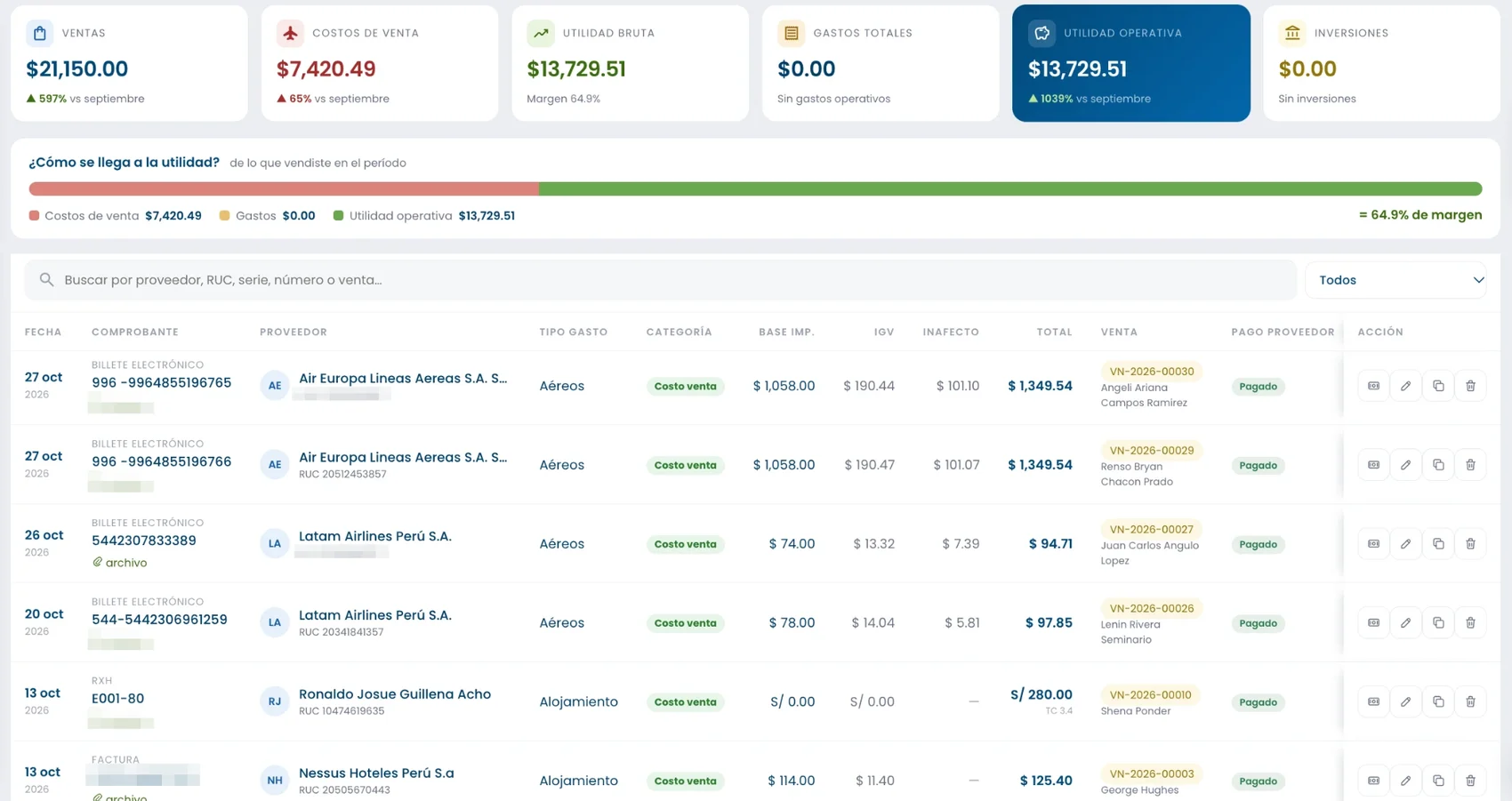Image resolution: width=1512 pixels, height=801 pixels.
Task: Delete the VN-2026-00026 Latam Airlines row
Action: coord(1470,623)
